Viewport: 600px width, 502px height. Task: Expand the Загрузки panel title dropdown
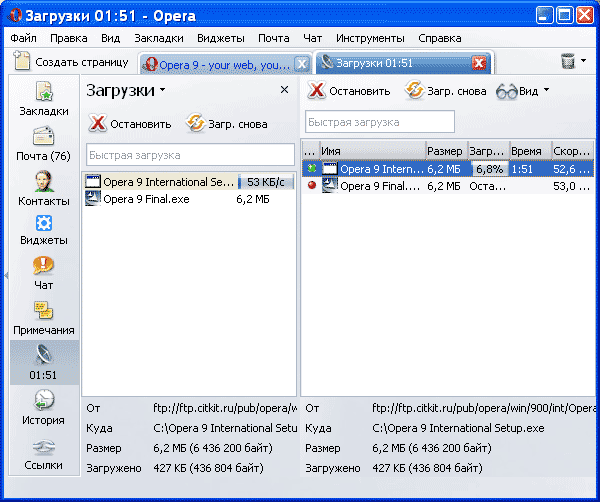163,90
